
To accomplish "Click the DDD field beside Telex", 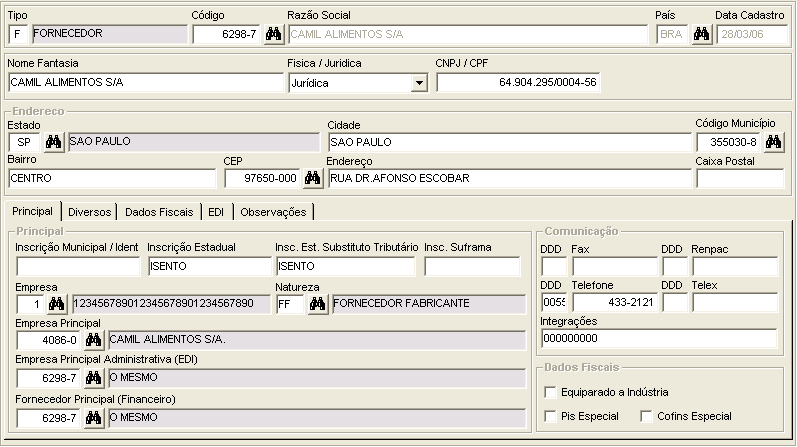I will 675,302.
